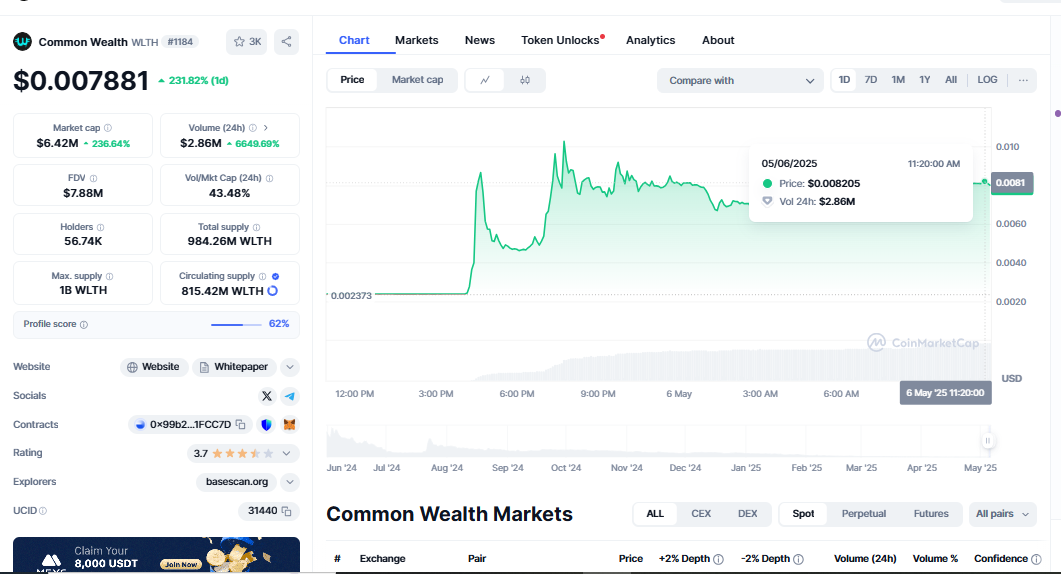The height and width of the screenshot is (574, 1061).
Task: Click the verified badge on Circulating supply
Action: (275, 276)
